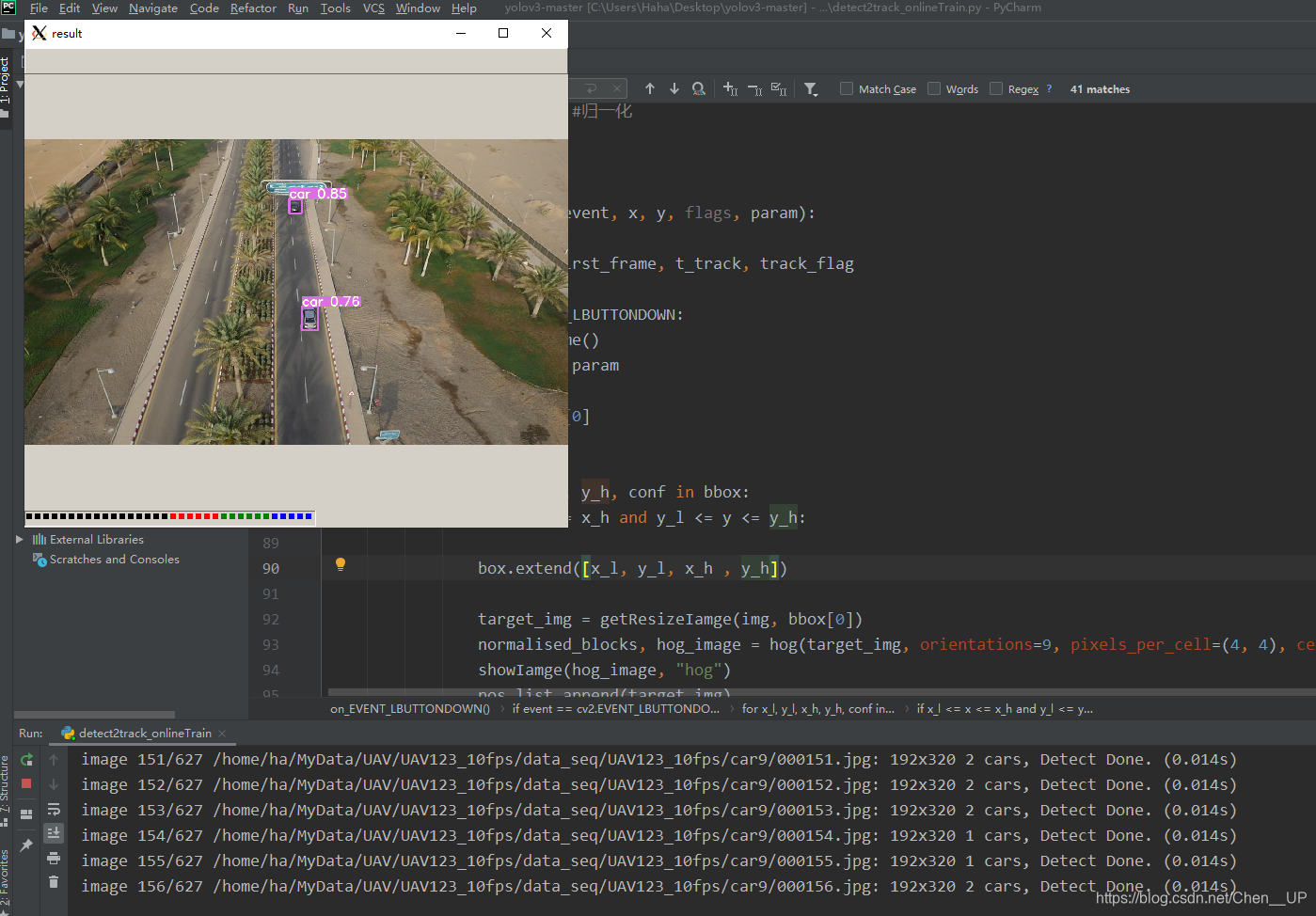Open the regex help question mark
Screen dimensions: 1316x916
point(1049,88)
